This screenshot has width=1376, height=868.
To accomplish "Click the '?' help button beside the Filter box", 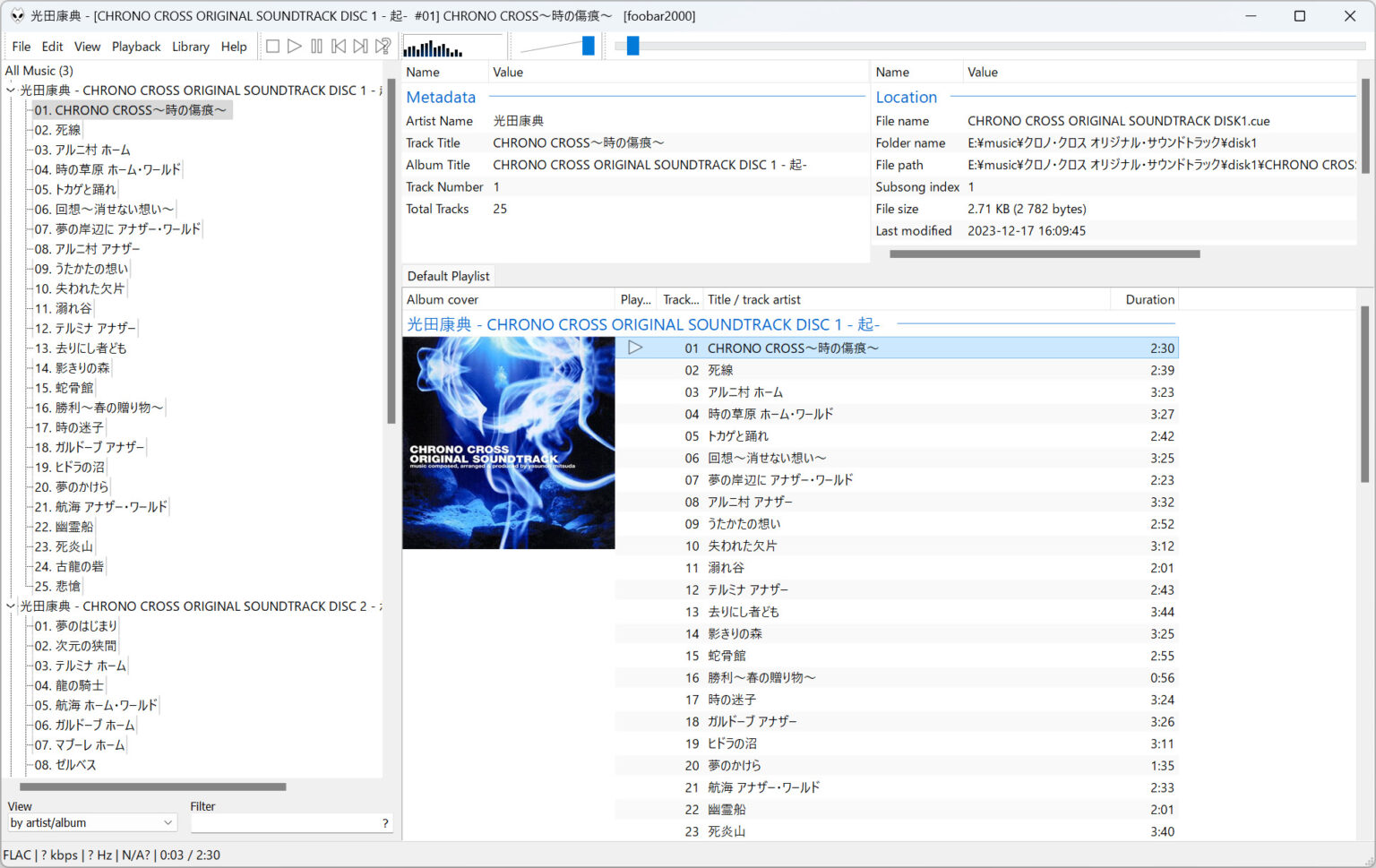I will pos(385,822).
